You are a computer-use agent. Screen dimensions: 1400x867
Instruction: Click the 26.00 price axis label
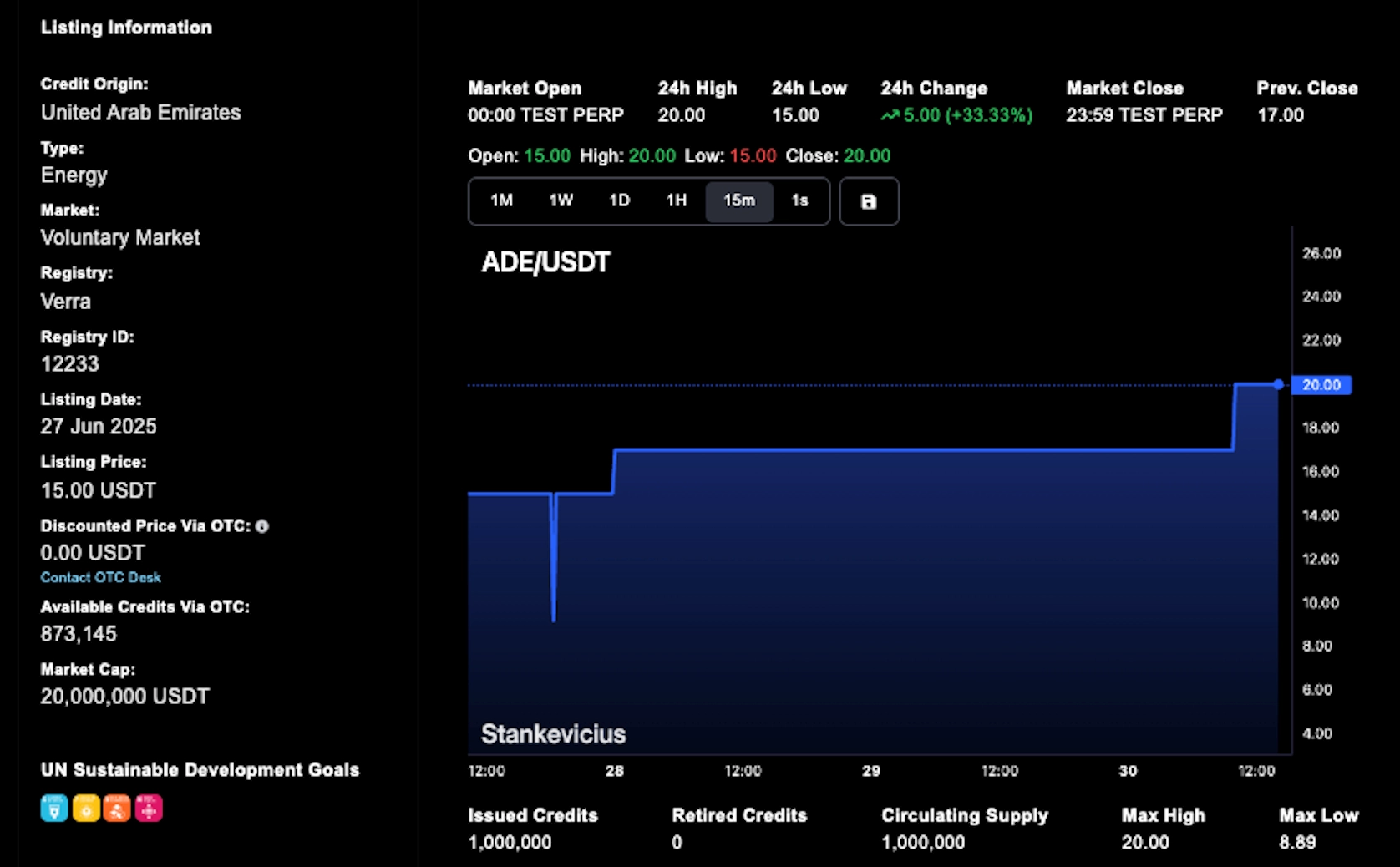point(1321,253)
